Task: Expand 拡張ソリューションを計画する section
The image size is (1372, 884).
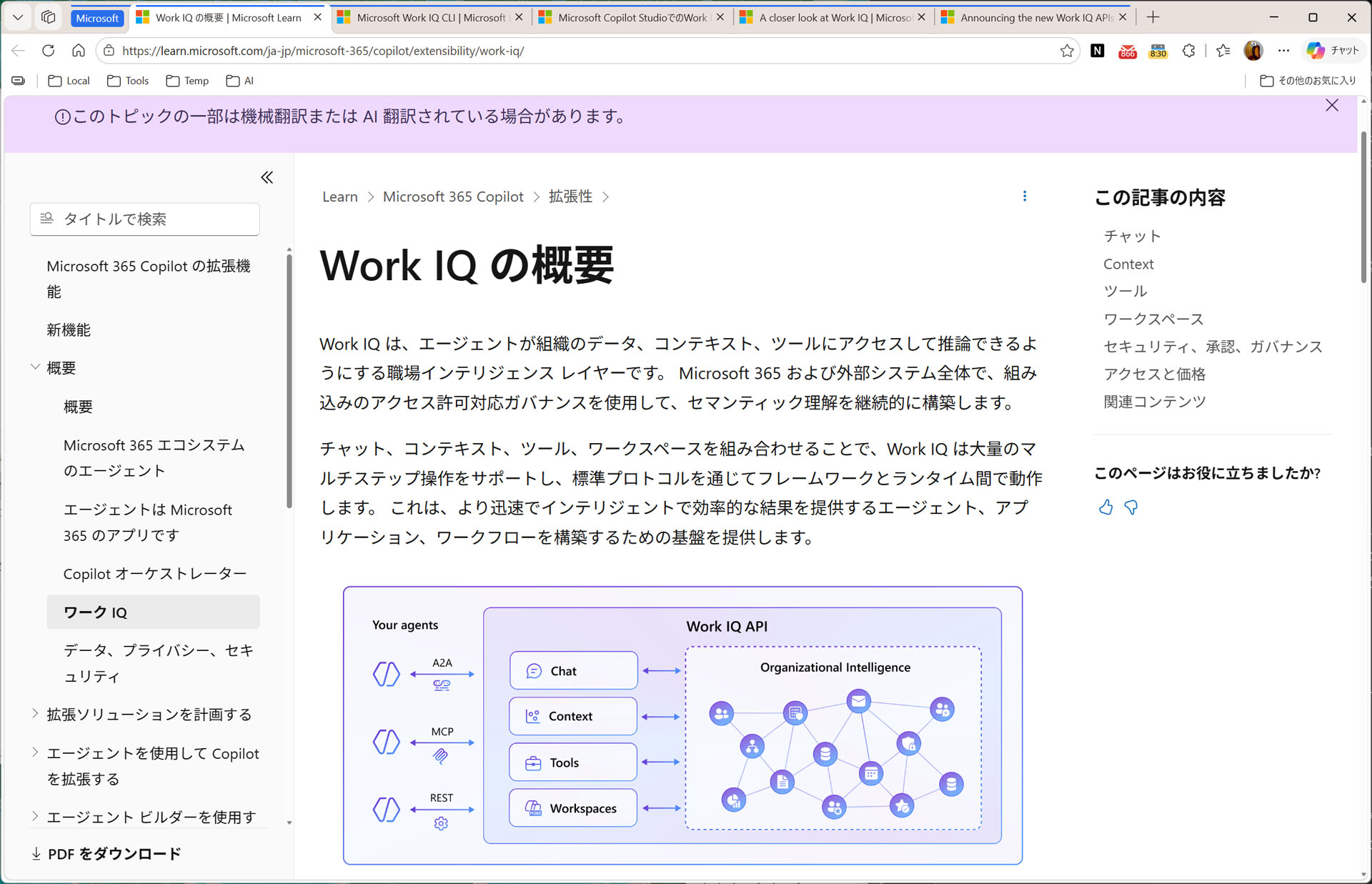Action: [35, 713]
